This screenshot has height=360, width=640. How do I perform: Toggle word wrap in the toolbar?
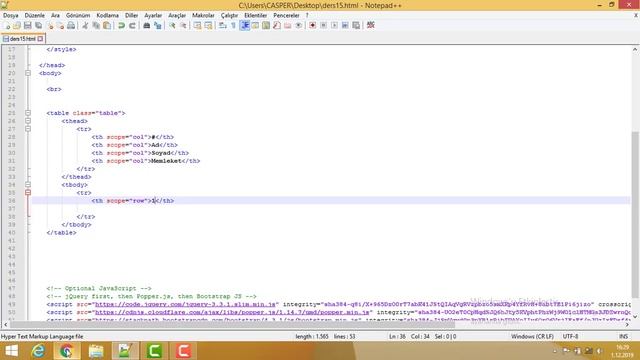tap(222, 25)
